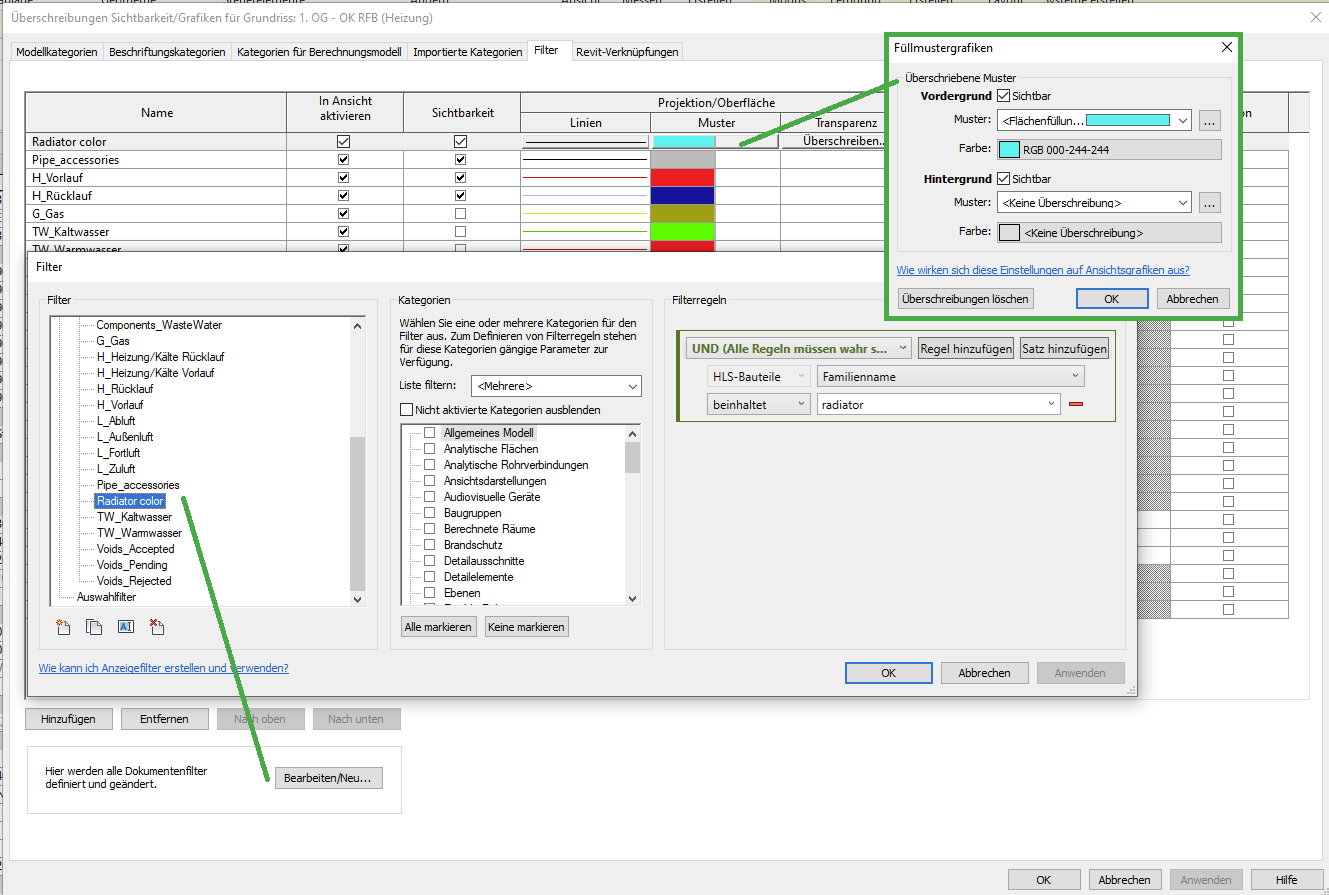
Task: Click the Delete filter icon
Action: click(156, 627)
